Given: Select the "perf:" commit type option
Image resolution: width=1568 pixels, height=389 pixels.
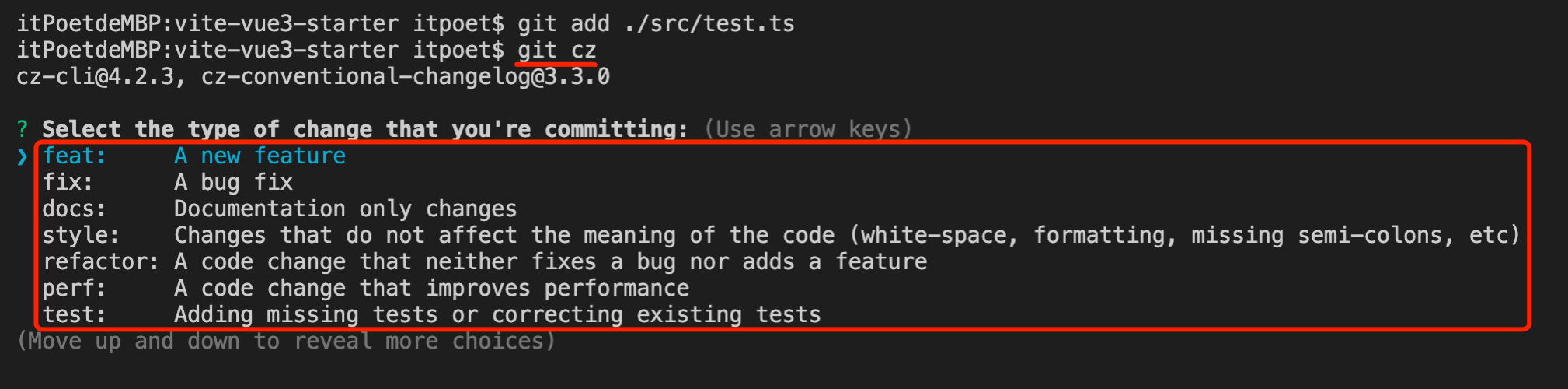Looking at the screenshot, I should tap(74, 289).
